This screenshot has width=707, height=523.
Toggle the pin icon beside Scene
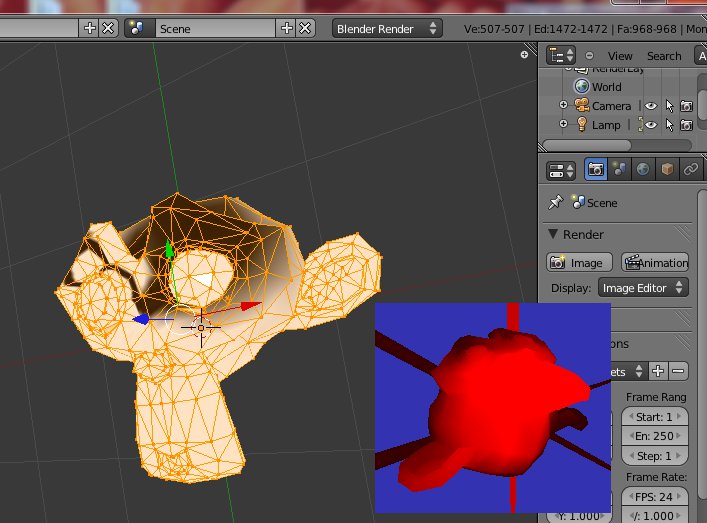tap(556, 202)
